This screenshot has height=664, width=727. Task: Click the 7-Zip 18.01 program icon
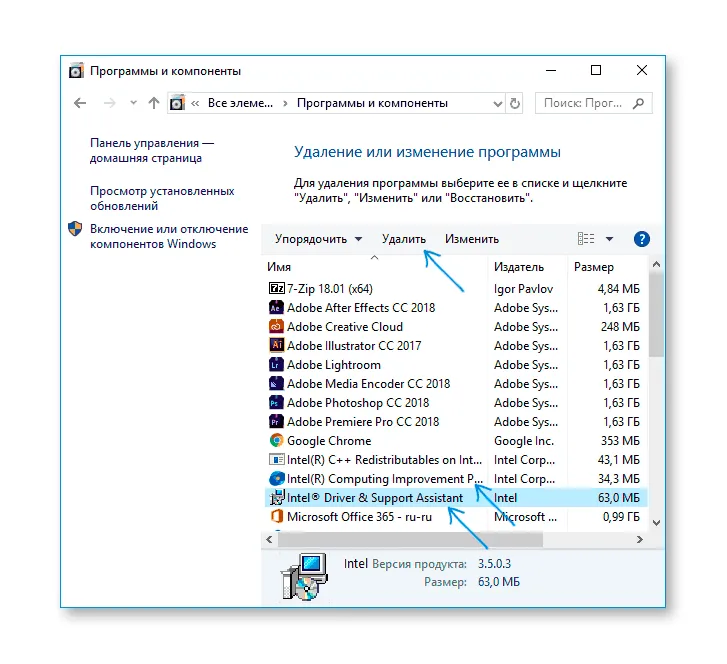point(276,288)
